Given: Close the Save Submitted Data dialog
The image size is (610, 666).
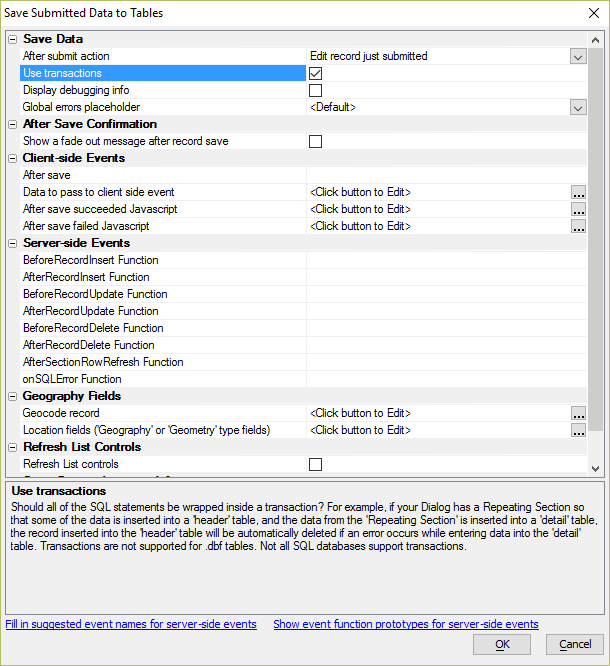Looking at the screenshot, I should point(594,13).
